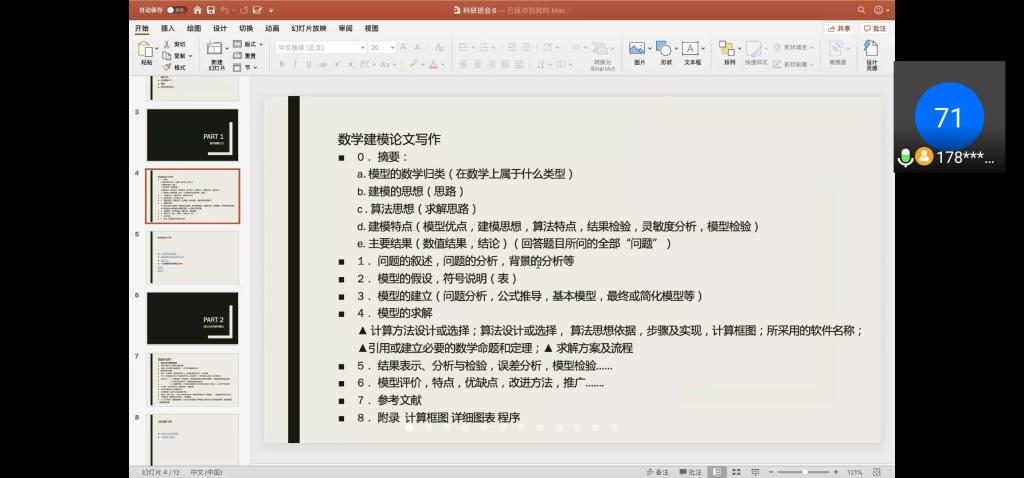Click the Share (共享) button

839,29
